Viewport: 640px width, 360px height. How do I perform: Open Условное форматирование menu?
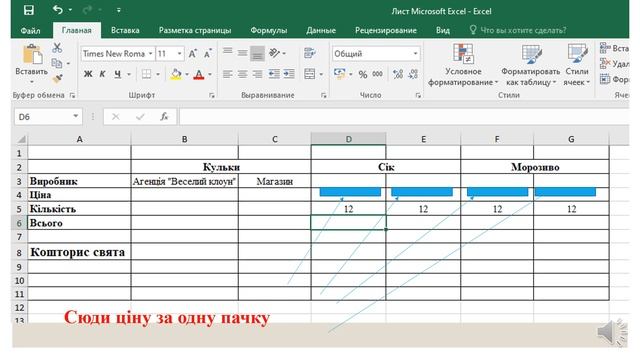pos(463,65)
